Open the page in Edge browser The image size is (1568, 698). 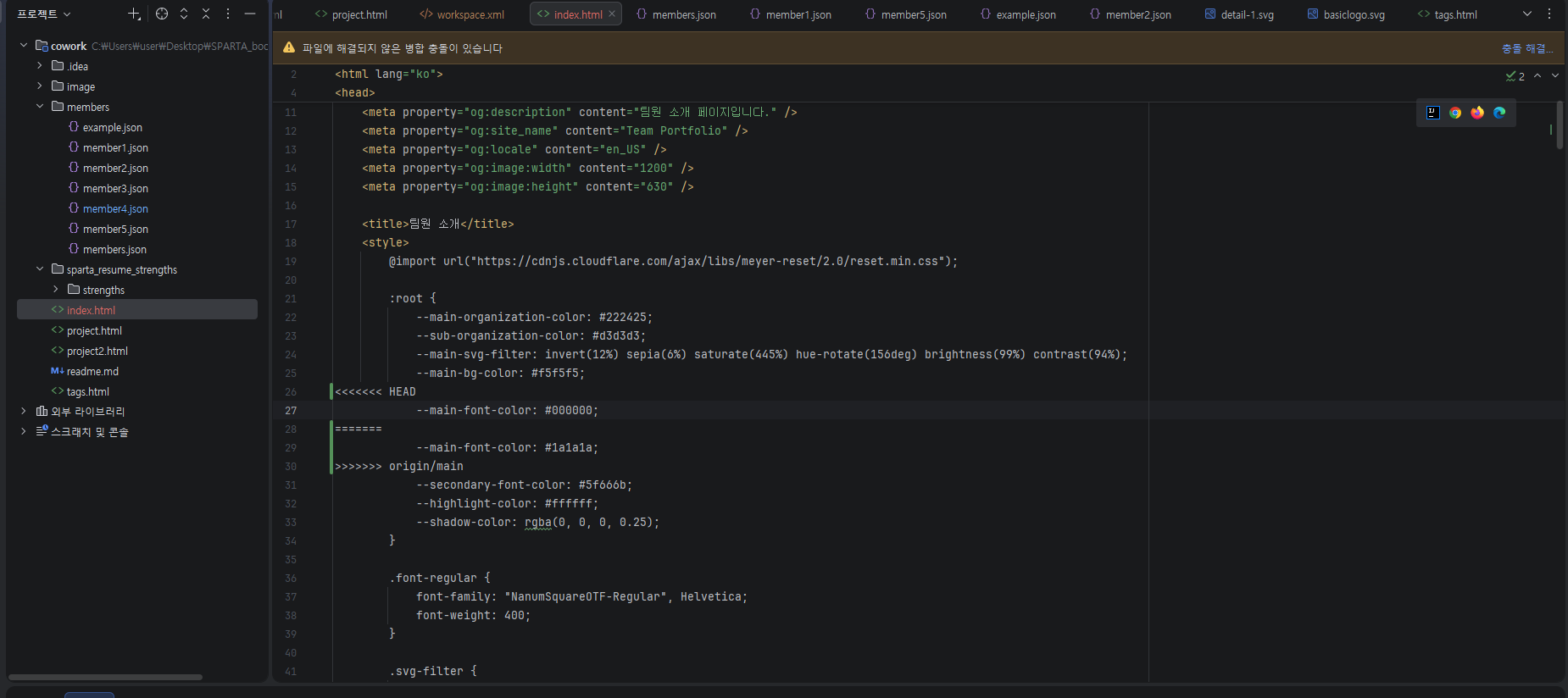coord(1499,113)
